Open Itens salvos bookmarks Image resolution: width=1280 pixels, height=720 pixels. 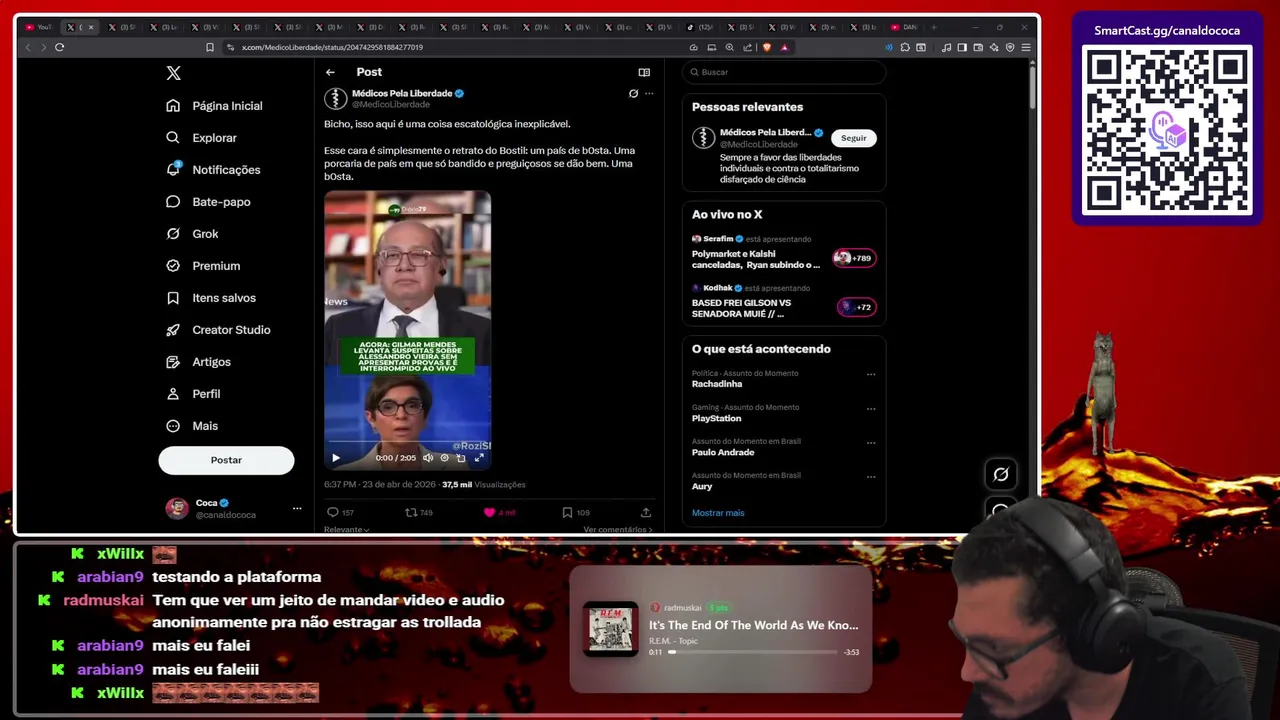211,298
